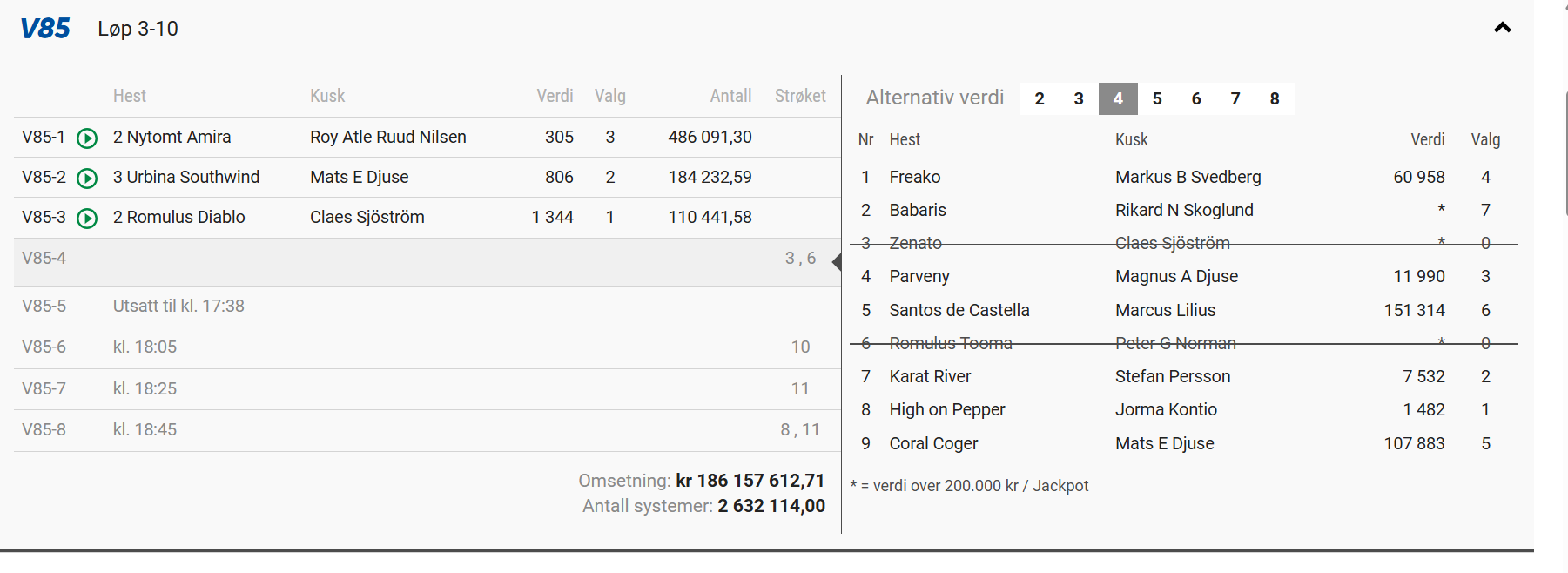
Task: Open horse Nytomt Amira
Action: [178, 138]
